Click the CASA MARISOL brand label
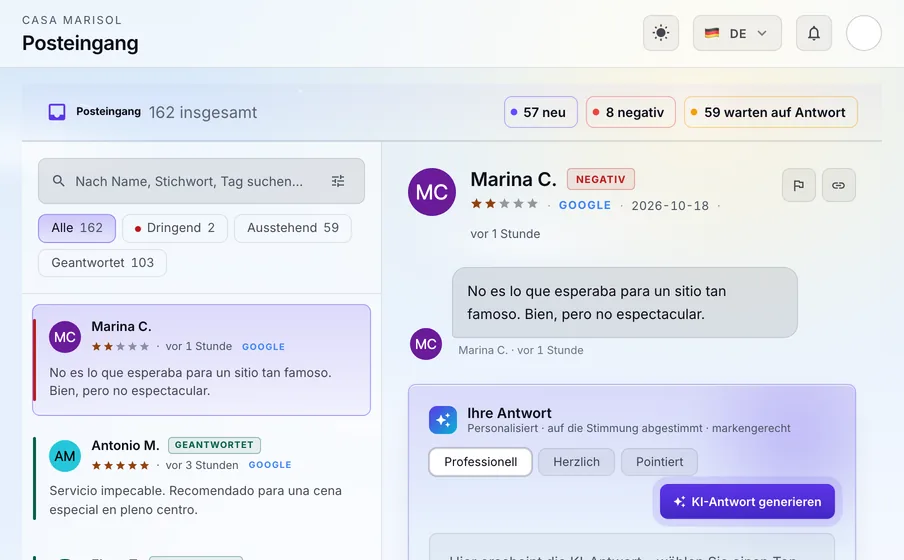Viewport: 904px width, 560px height. click(72, 20)
